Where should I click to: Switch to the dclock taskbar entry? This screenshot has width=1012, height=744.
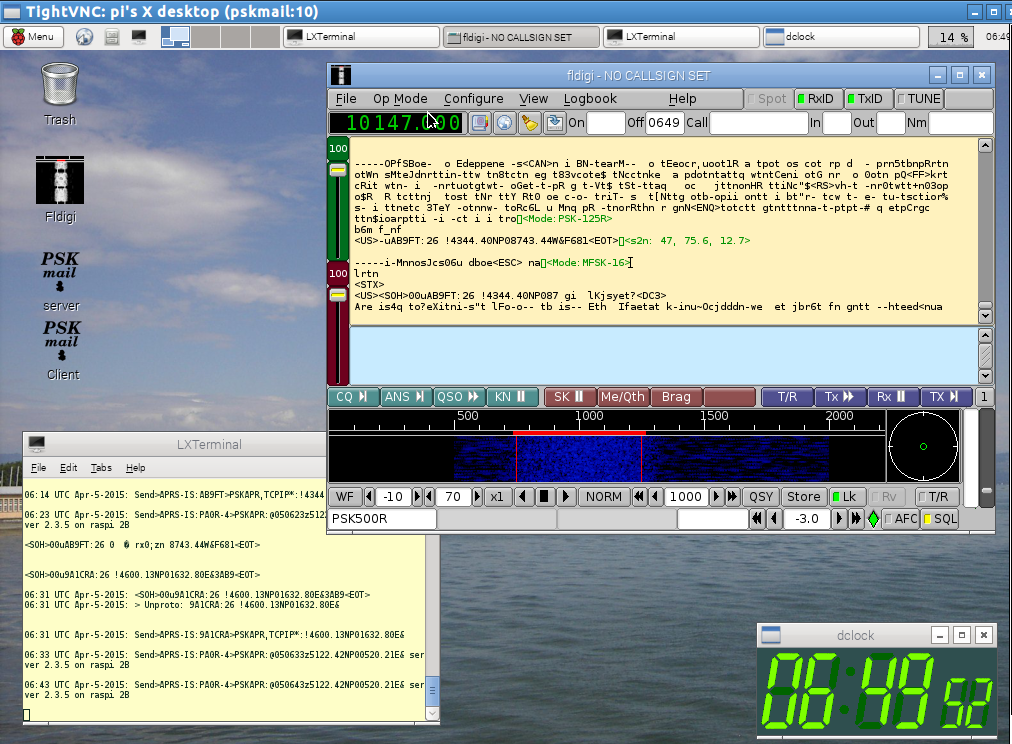pos(841,37)
